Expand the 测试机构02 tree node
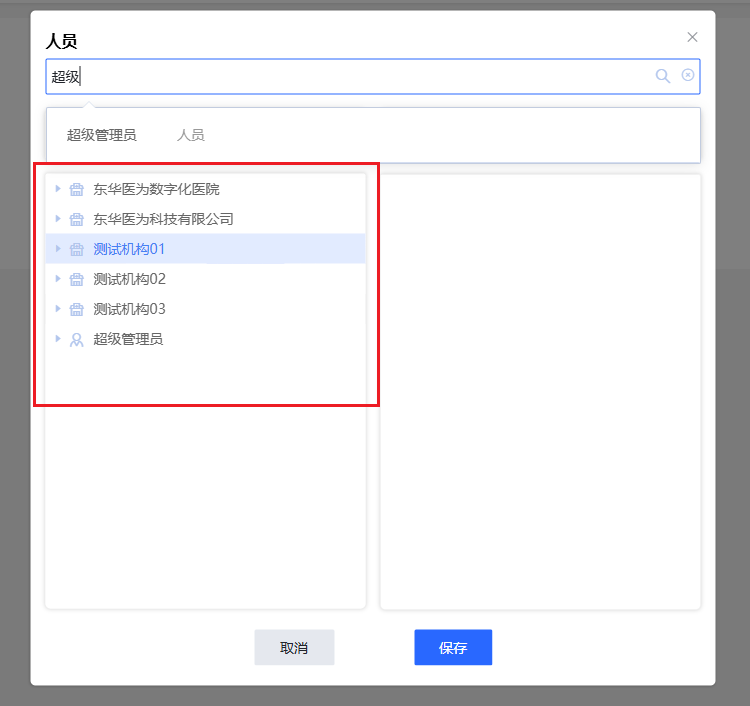Image resolution: width=750 pixels, height=706 pixels. [58, 279]
